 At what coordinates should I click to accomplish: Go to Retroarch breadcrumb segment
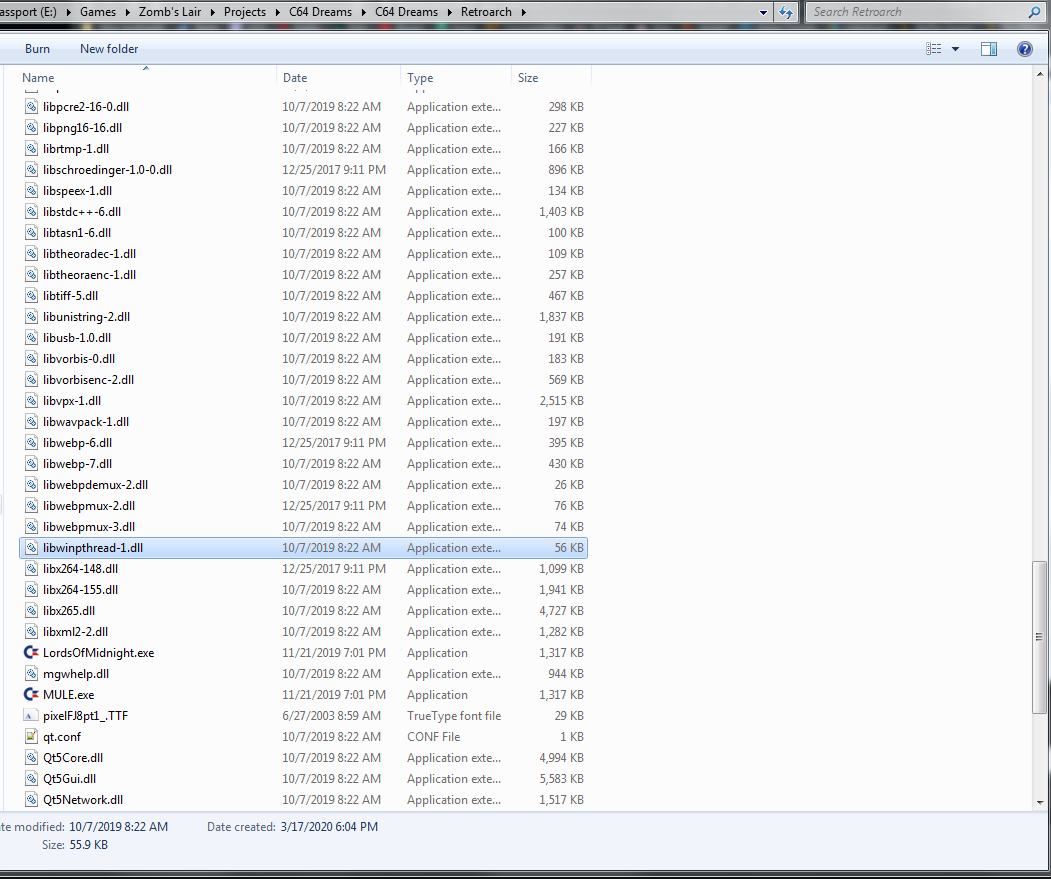pyautogui.click(x=486, y=12)
